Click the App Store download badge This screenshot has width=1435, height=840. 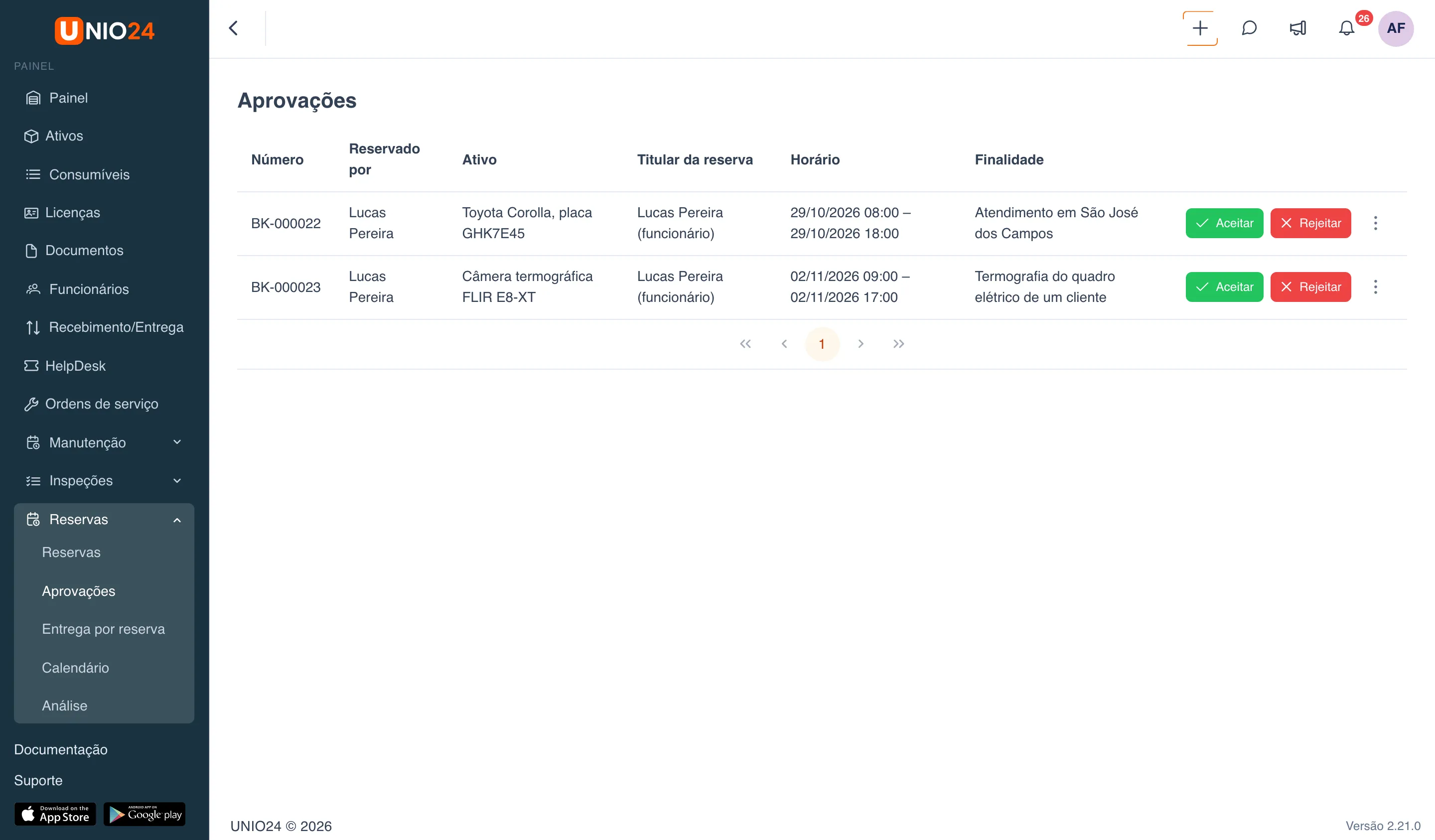tap(55, 814)
